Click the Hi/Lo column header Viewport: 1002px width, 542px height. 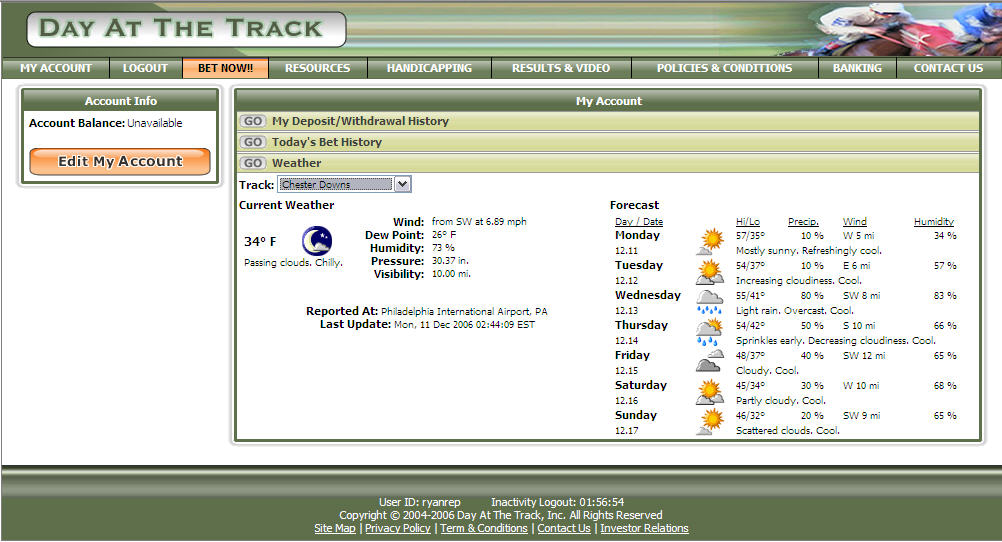coord(748,222)
